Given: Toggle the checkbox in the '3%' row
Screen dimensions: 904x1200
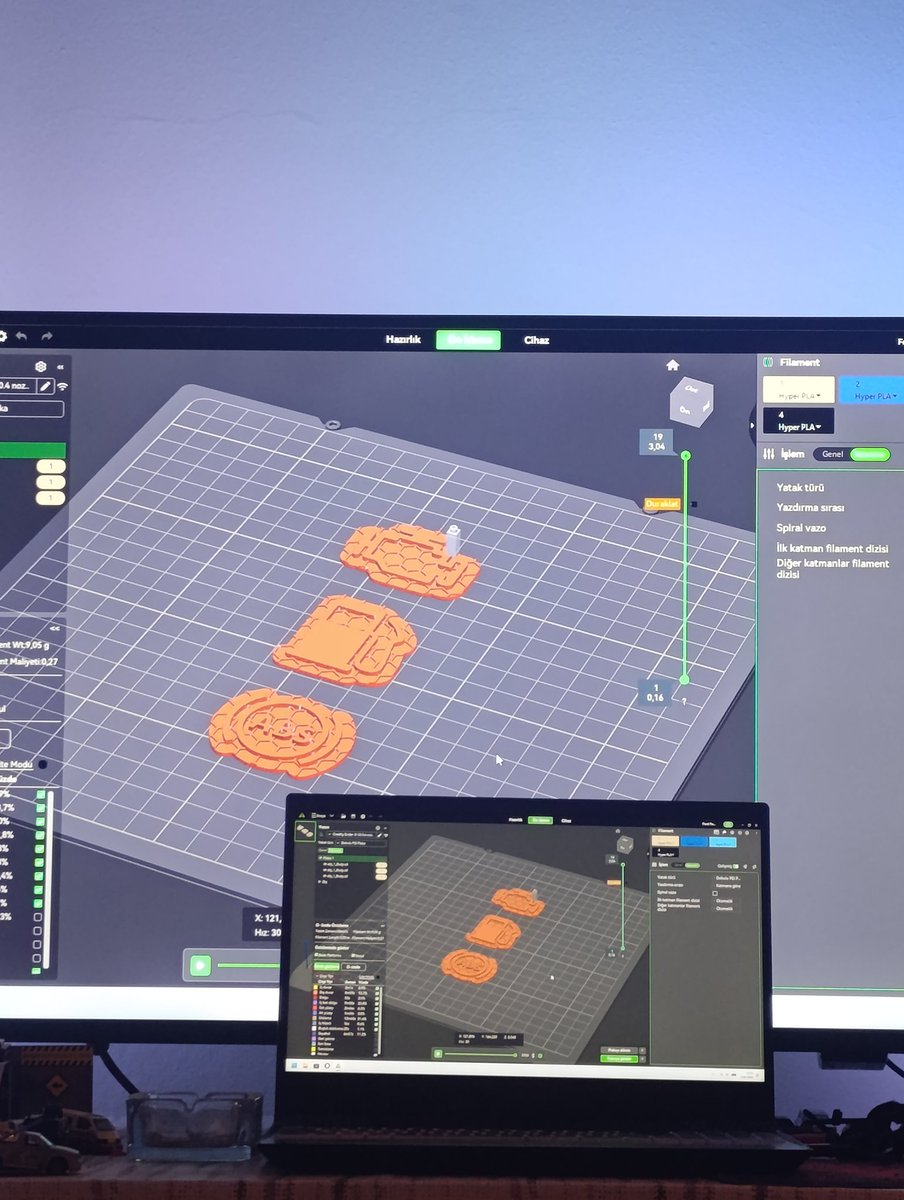Looking at the screenshot, I should click(38, 917).
